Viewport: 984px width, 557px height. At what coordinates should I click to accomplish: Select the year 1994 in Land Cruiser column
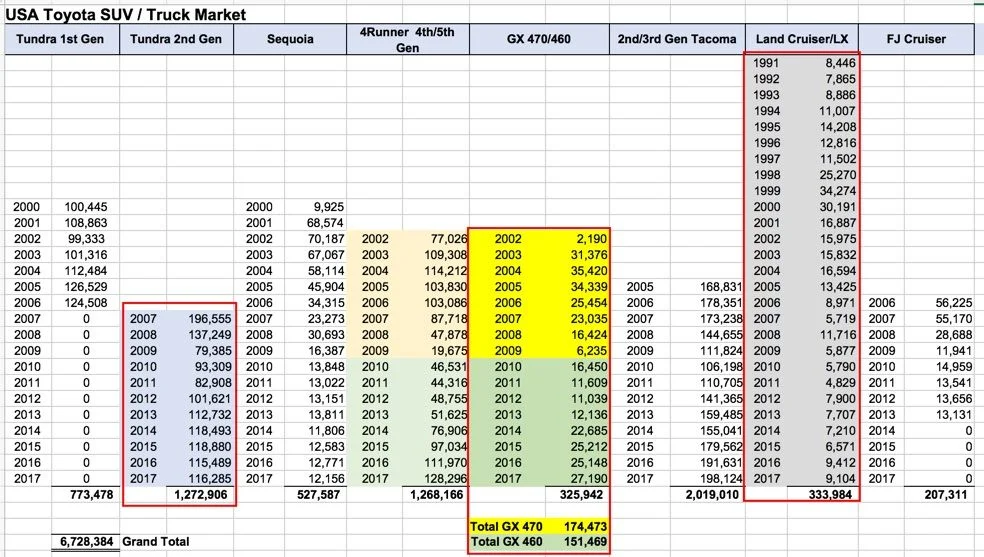point(766,111)
